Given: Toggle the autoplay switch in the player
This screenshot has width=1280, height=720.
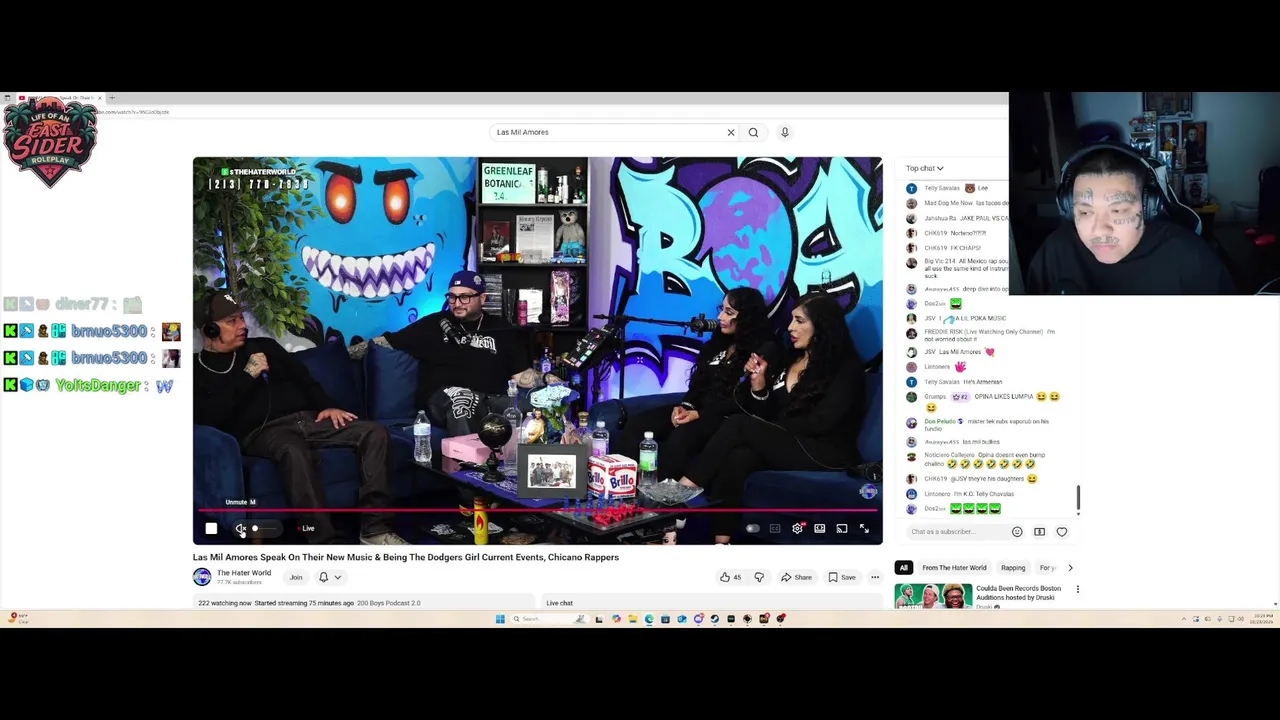Looking at the screenshot, I should click(x=752, y=528).
